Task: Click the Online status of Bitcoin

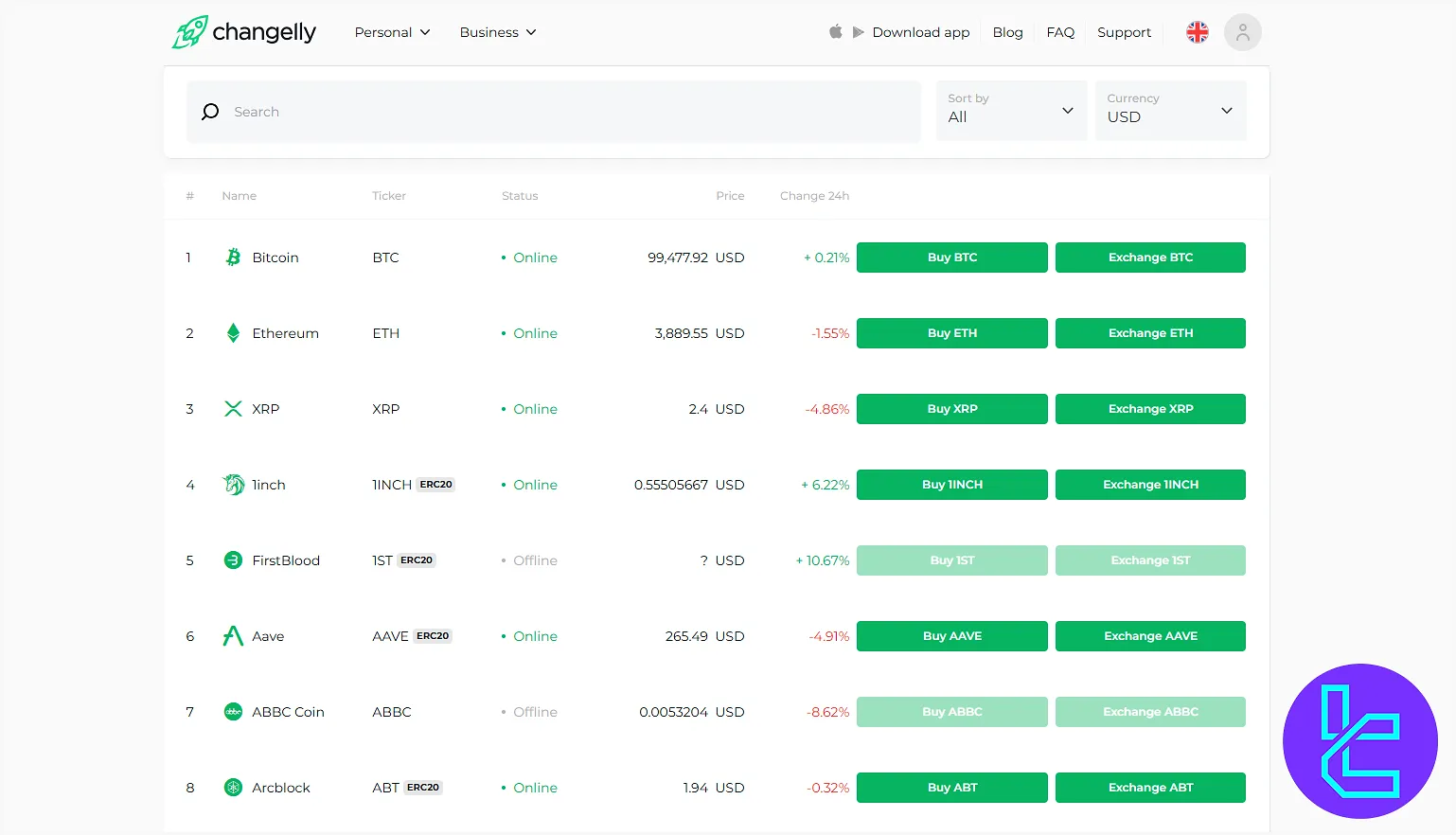Action: 529,258
